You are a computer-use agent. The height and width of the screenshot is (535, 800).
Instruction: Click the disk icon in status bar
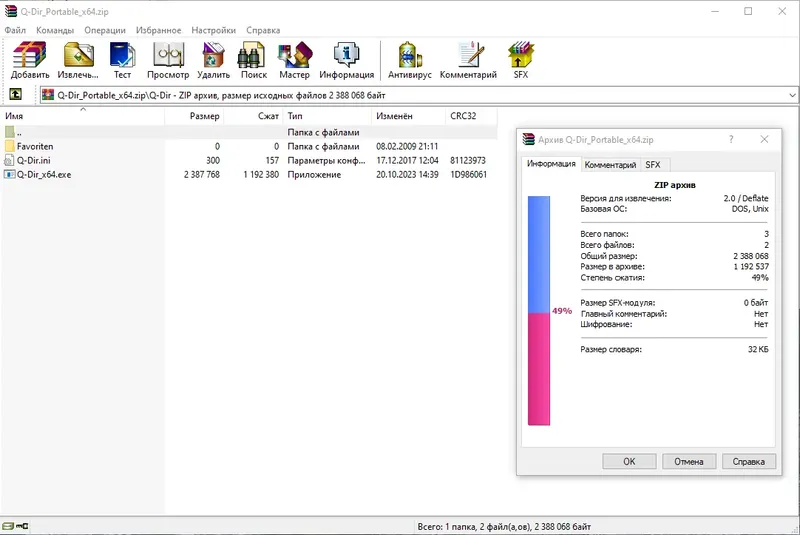(x=8, y=526)
